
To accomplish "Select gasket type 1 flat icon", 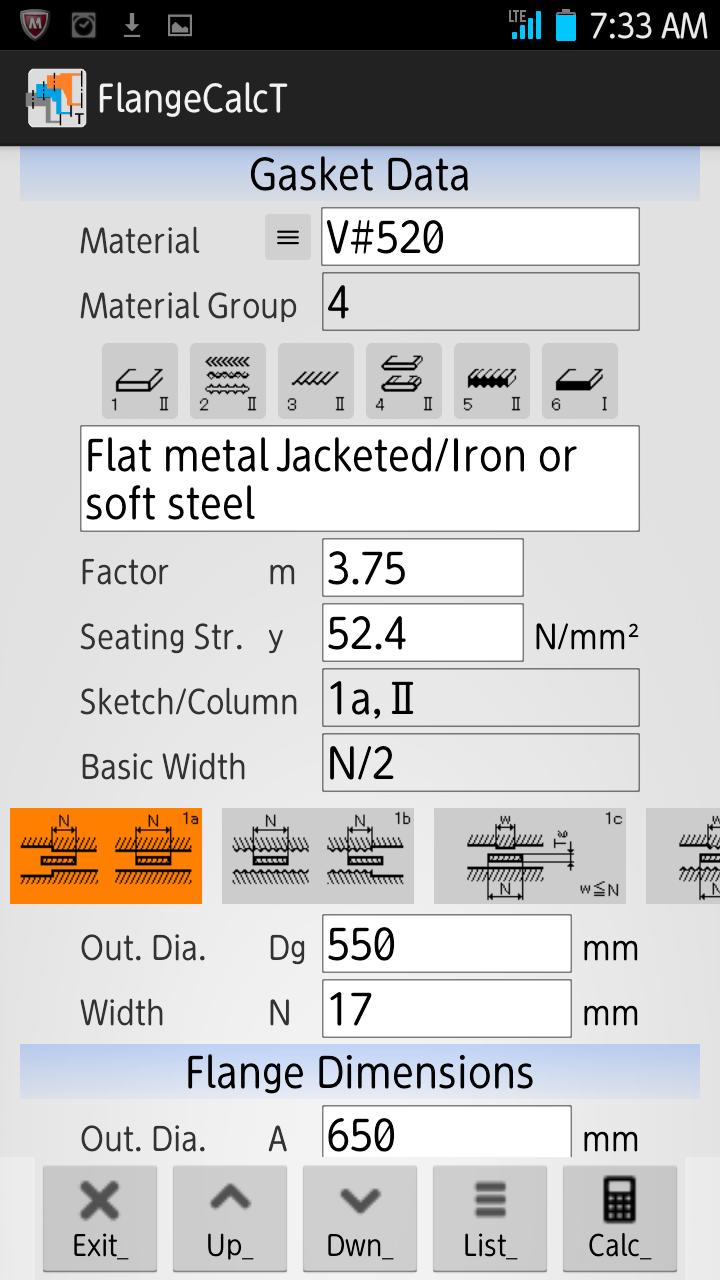I will point(140,381).
